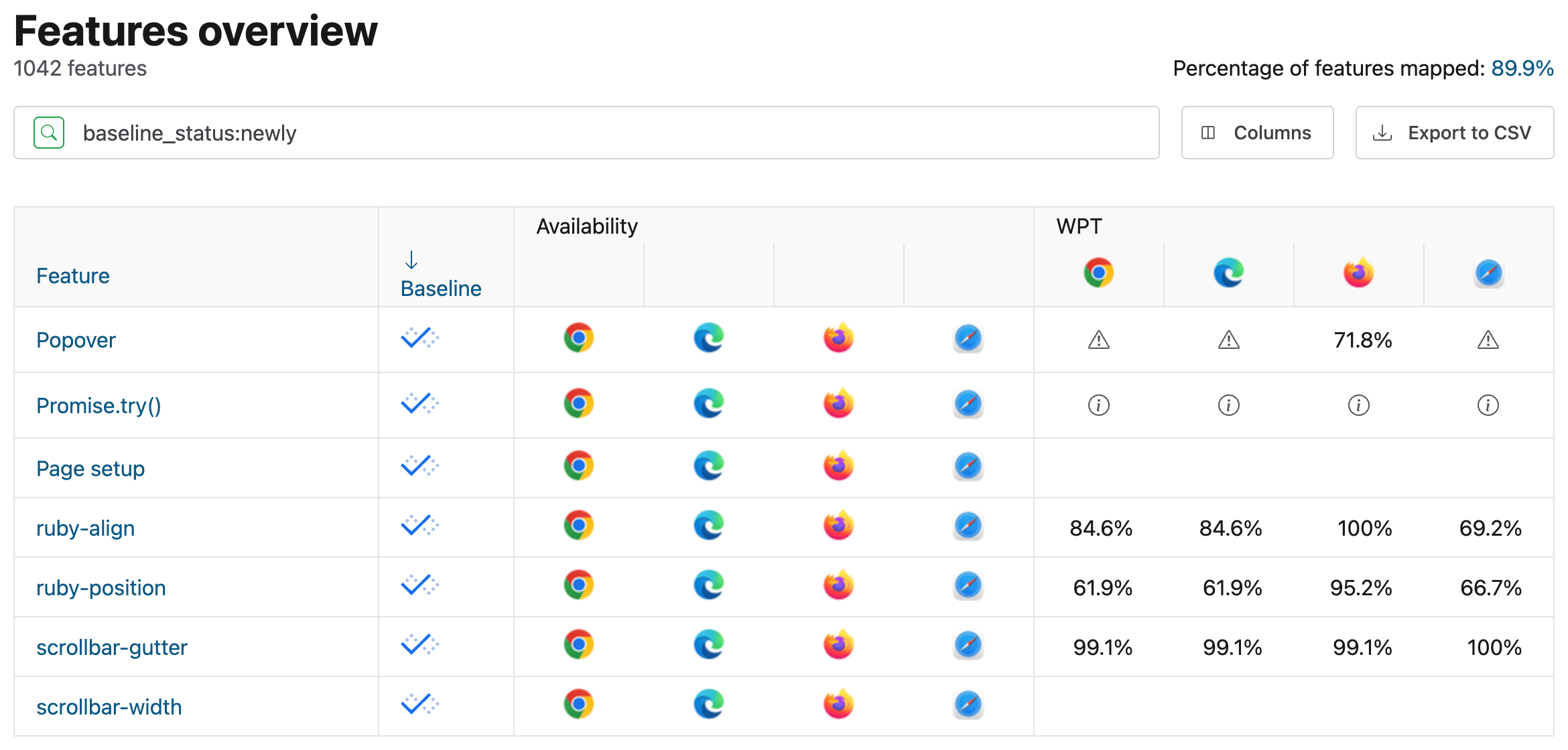Image resolution: width=1568 pixels, height=750 pixels.
Task: Open the scrollbar-width feature page
Action: pos(109,706)
